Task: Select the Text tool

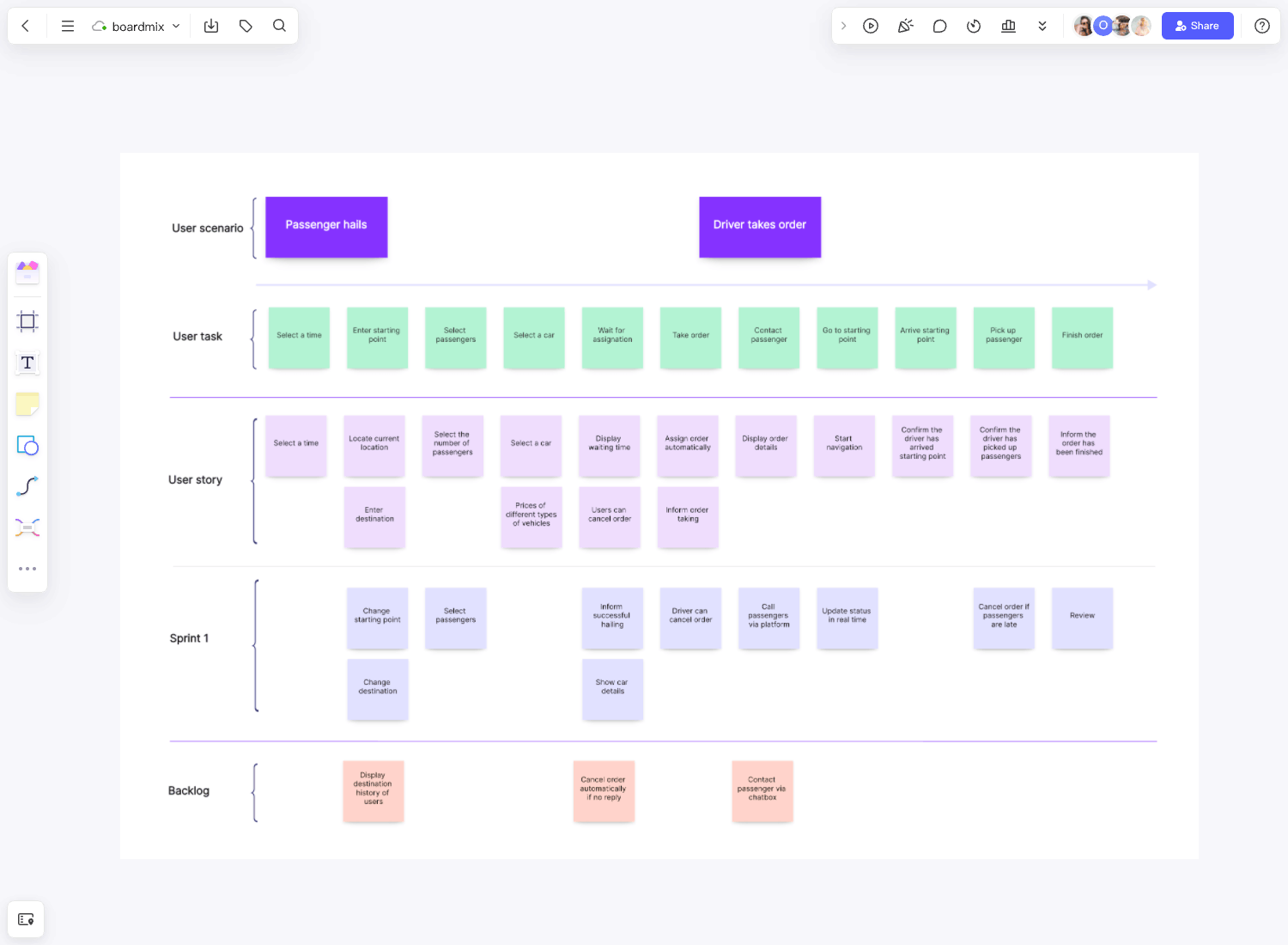Action: [x=27, y=363]
